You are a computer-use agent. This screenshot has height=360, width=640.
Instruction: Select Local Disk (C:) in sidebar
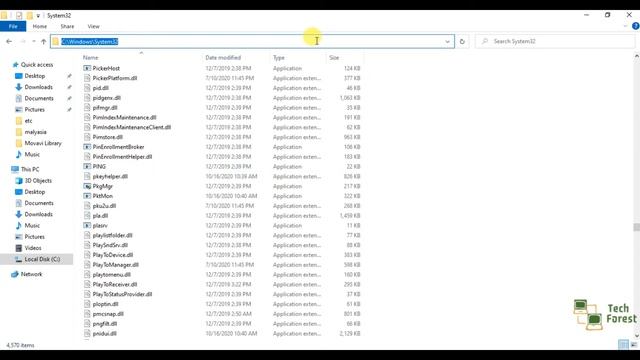click(42, 259)
